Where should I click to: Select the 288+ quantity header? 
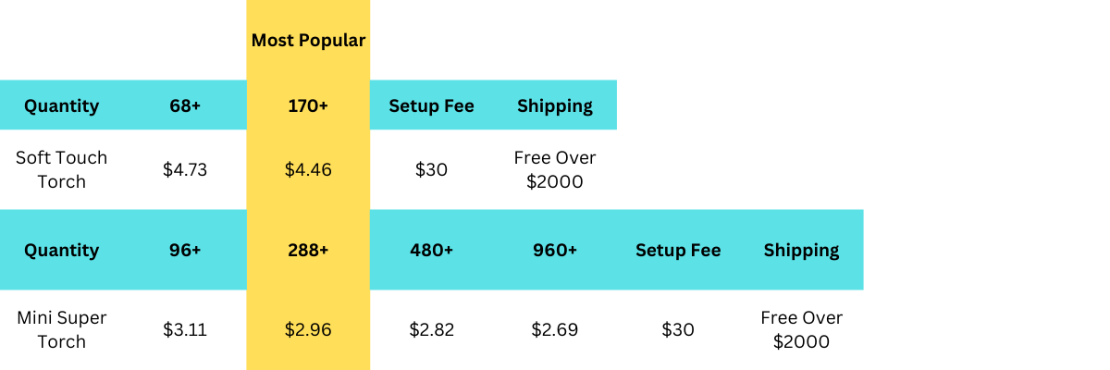pos(308,250)
